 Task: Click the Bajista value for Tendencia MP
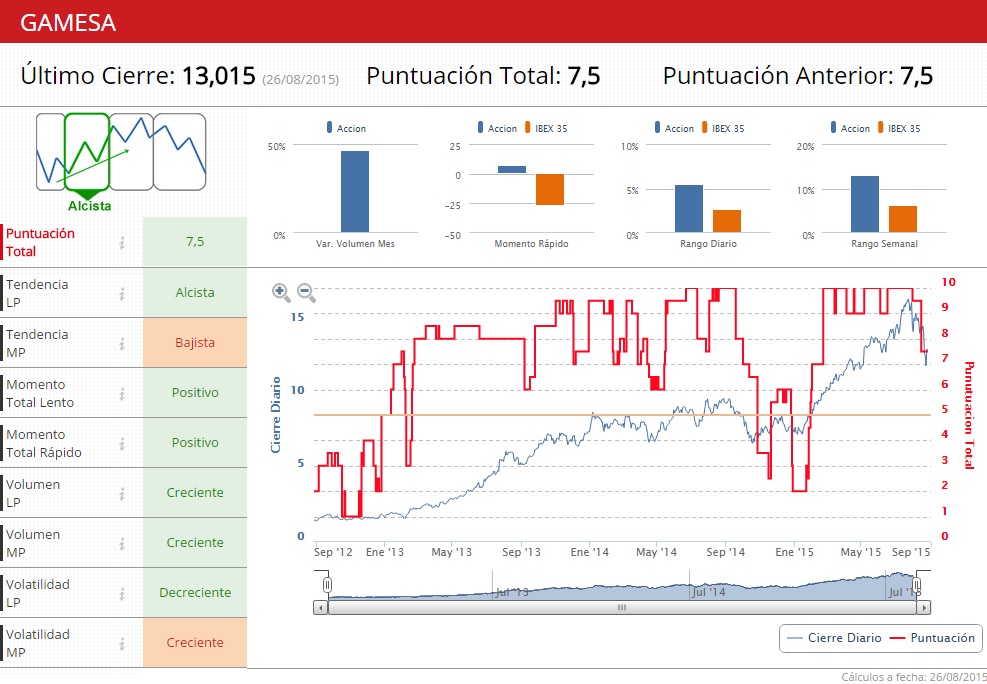195,343
